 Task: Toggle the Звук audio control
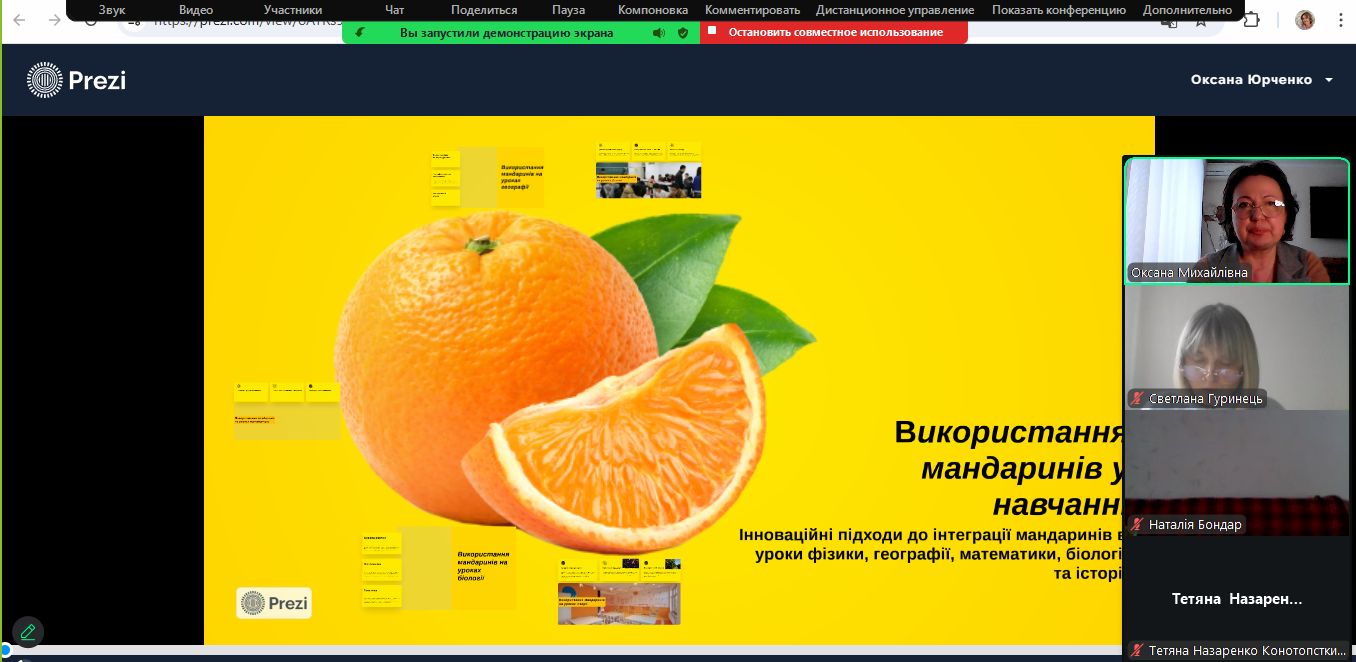tap(112, 10)
